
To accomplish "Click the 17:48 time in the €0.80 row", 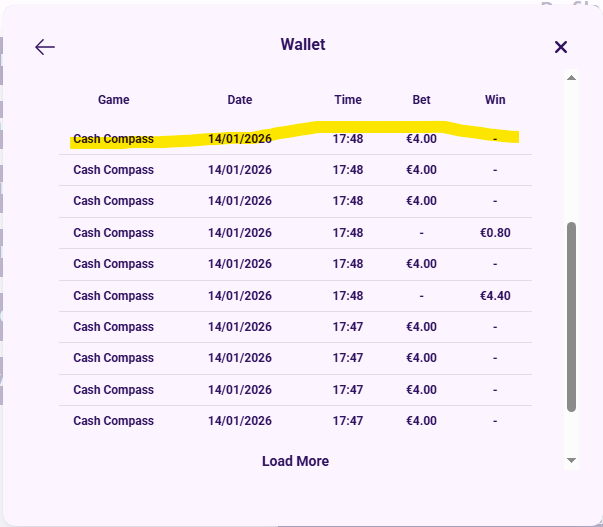I will point(348,233).
